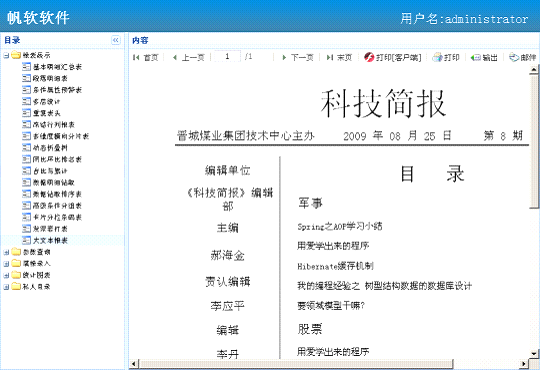This screenshot has height=374, width=545.
Task: Click the Flash 打印[客户端] print icon
Action: coord(369,57)
